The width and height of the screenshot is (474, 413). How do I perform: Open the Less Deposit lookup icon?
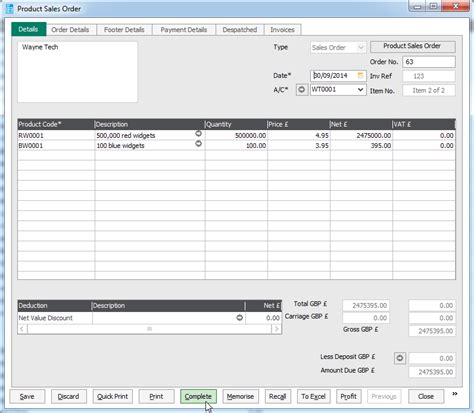point(400,358)
